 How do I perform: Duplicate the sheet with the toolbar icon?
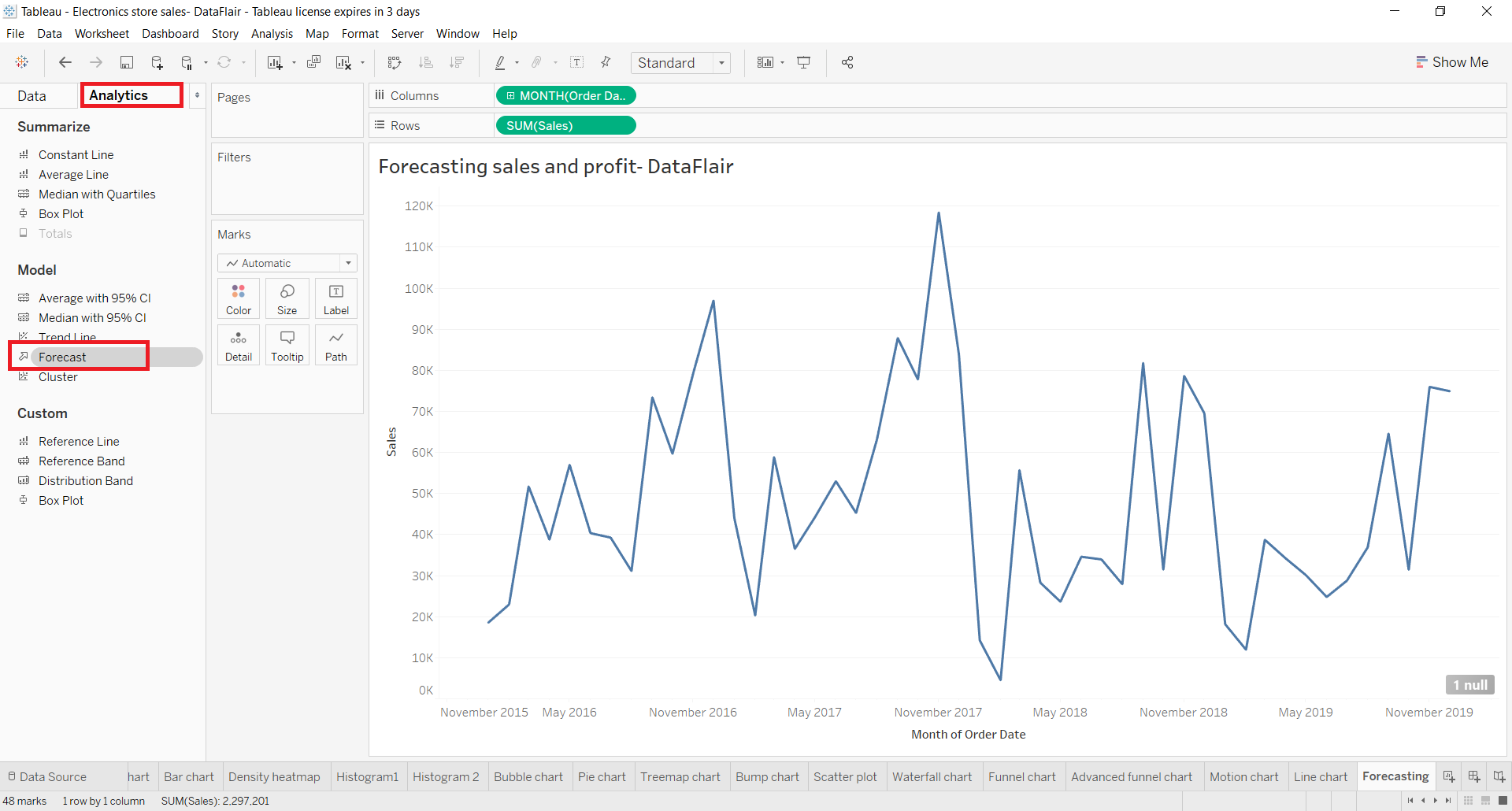pos(313,62)
